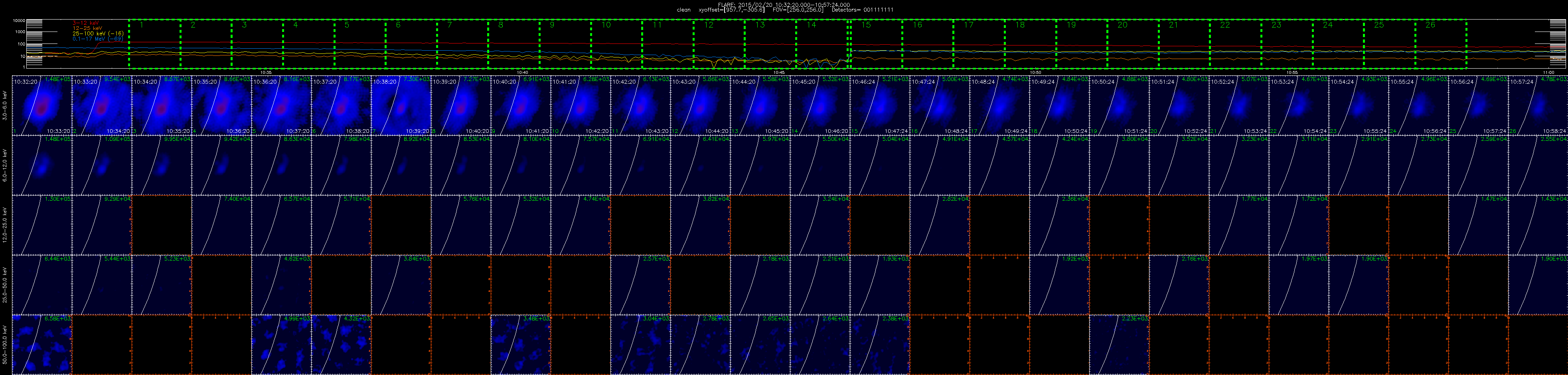Click the 6.0-12.0 keV row label
Image resolution: width=1568 pixels, height=375 pixels.
point(6,165)
